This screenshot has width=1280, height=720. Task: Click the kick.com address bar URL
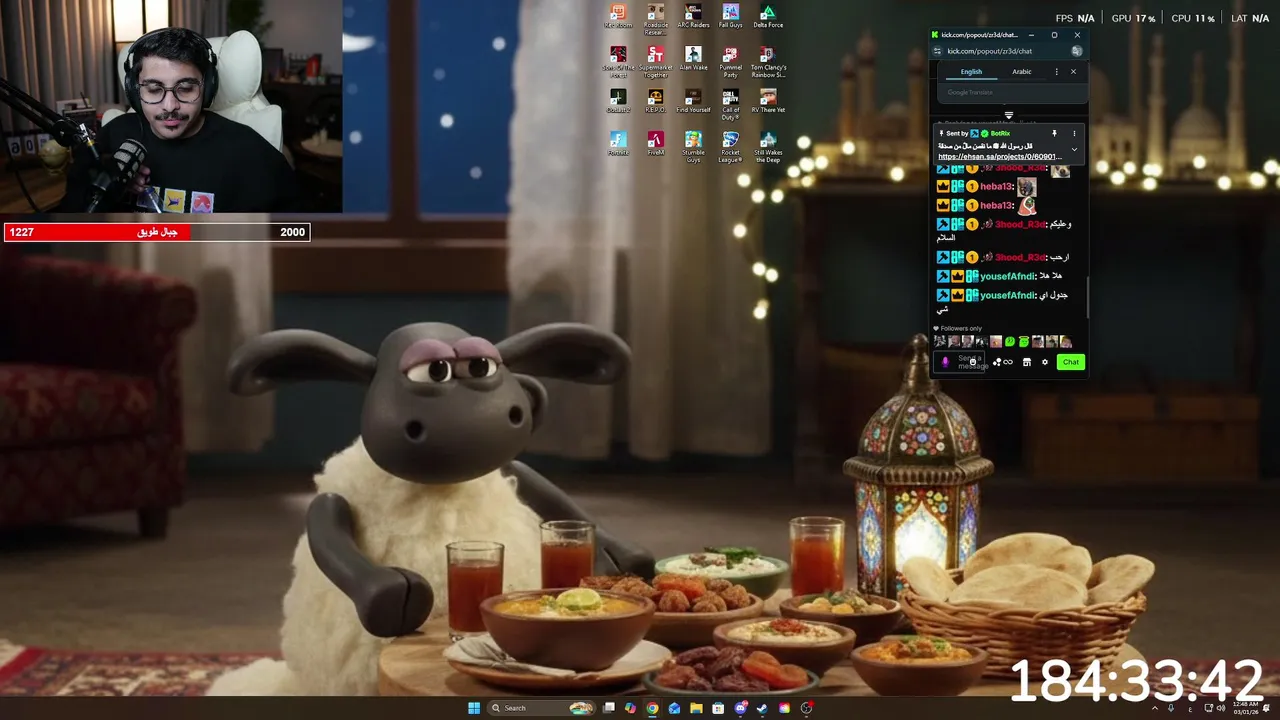pyautogui.click(x=989, y=51)
